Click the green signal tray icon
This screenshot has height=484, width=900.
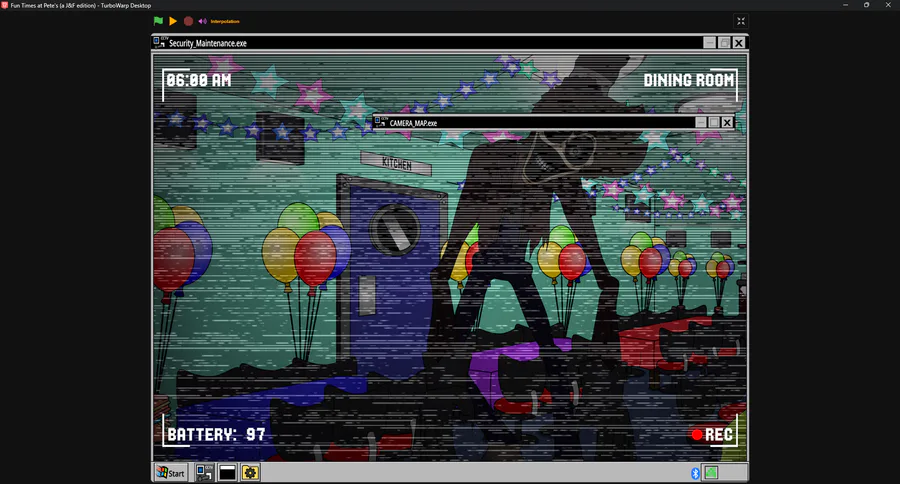tap(711, 473)
